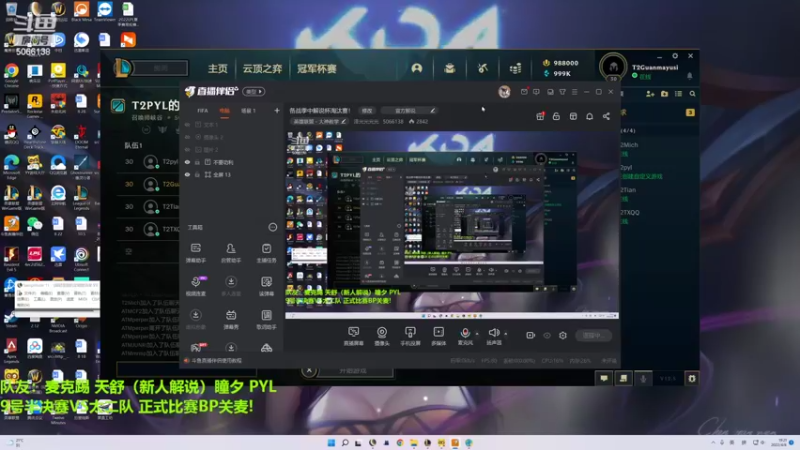Open streaming settings gear icon

[x=563, y=335]
